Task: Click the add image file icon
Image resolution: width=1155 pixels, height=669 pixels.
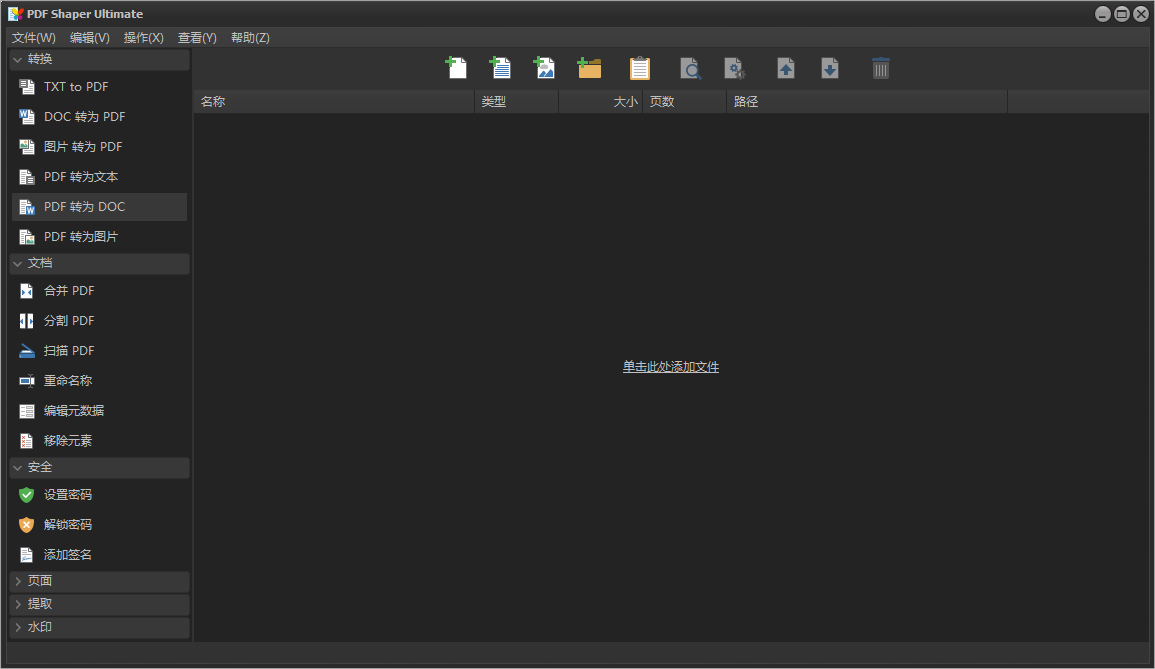Action: (544, 69)
